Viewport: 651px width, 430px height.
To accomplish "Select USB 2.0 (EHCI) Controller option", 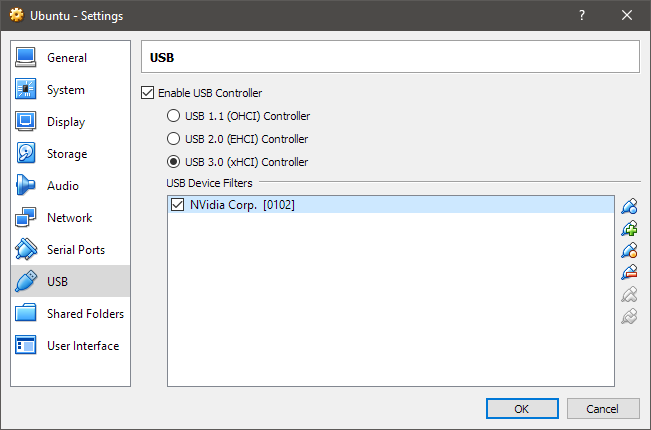I will point(174,139).
